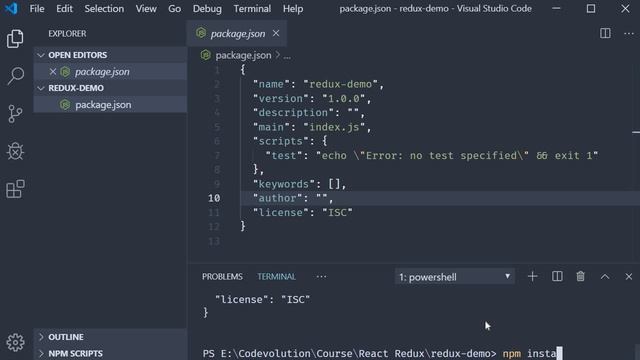Click "license": "ISC" in terminal output
640x360 pixels.
(262, 299)
